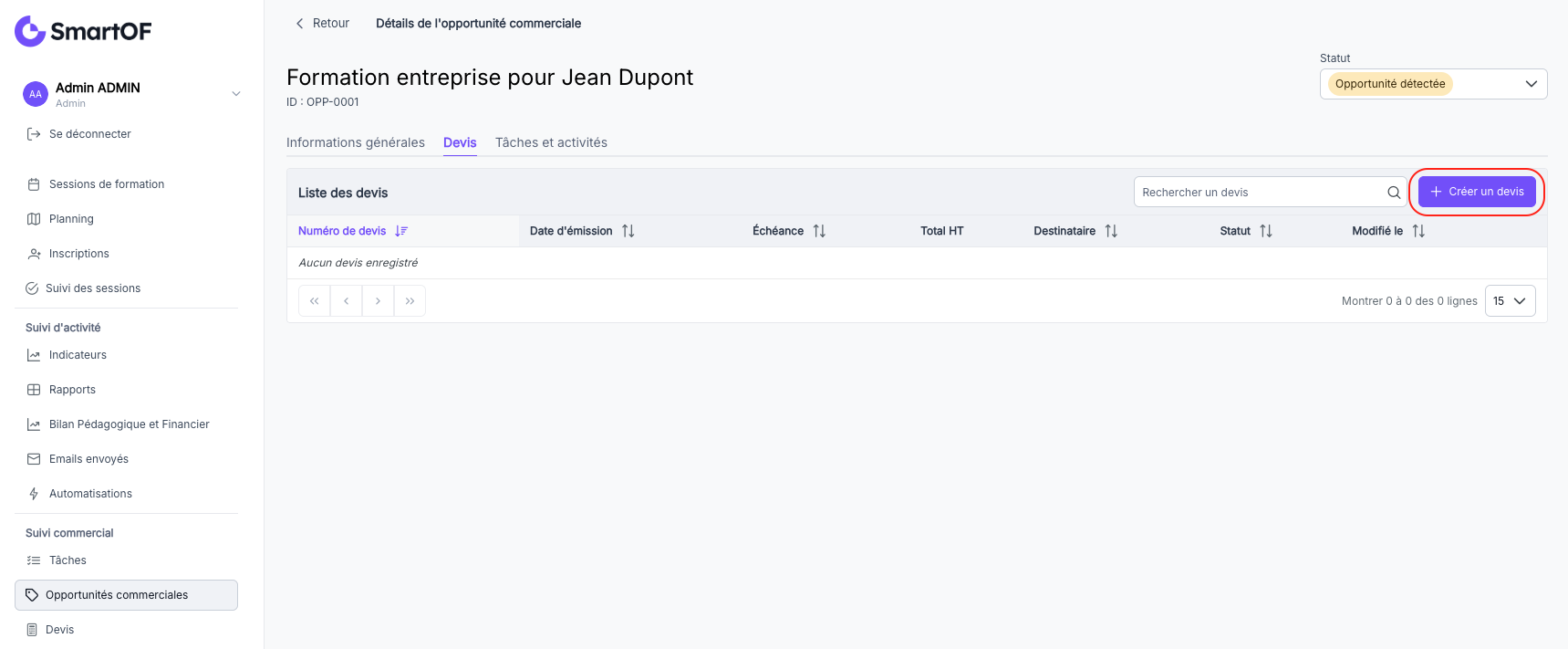Click the Automatisations lightning icon
Screen dimensions: 1568x649
(34, 494)
